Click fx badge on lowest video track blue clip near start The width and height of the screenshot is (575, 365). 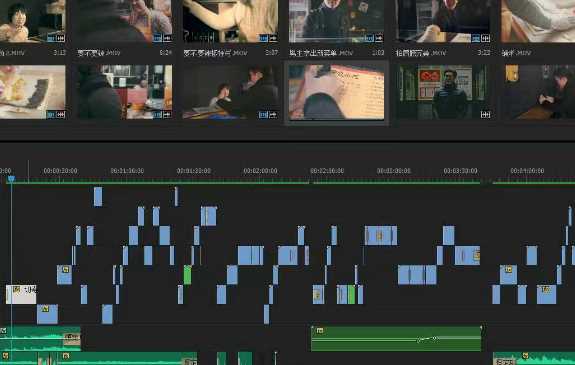[45, 309]
